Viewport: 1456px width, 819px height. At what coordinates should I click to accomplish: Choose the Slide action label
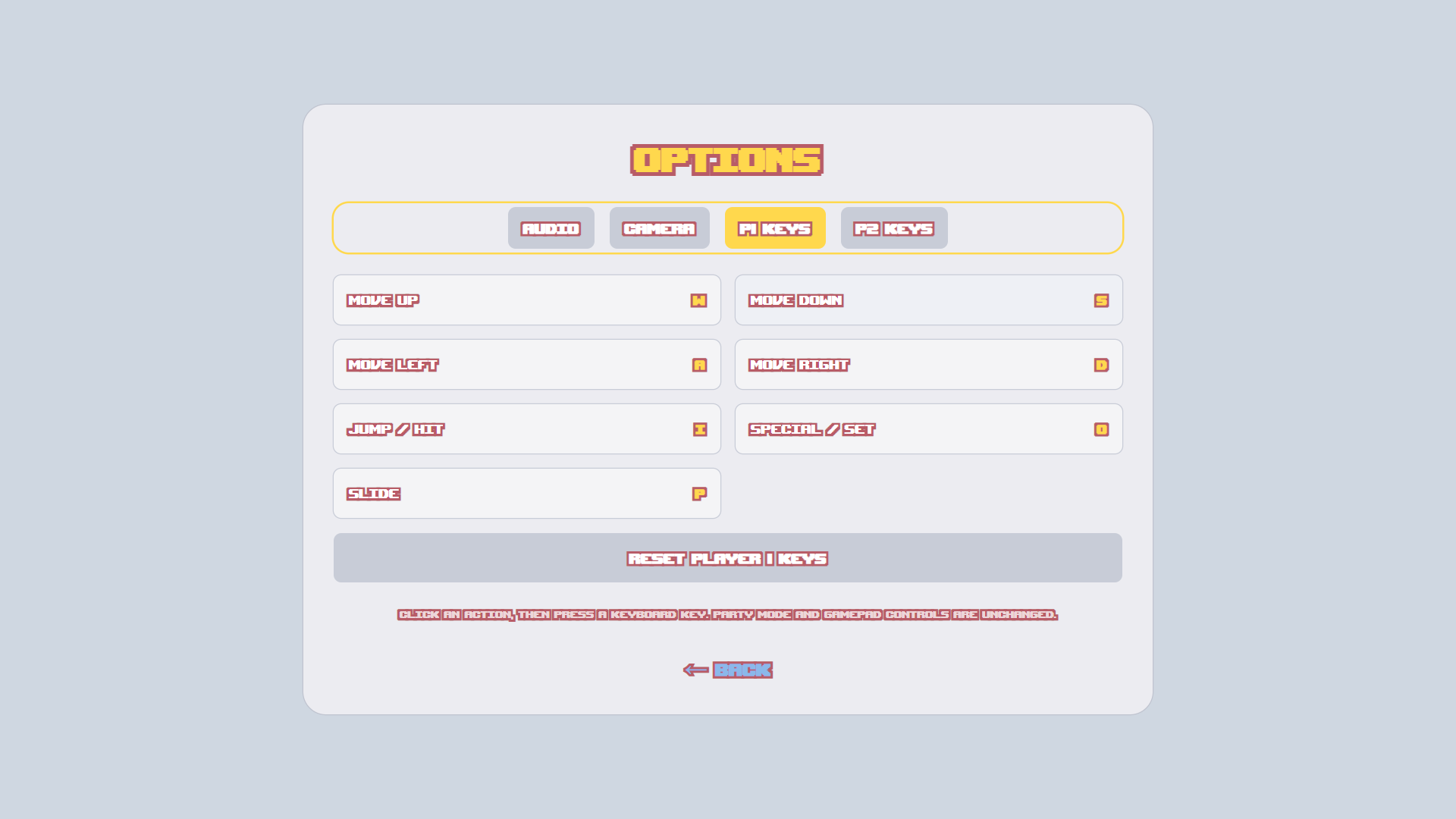(x=374, y=494)
